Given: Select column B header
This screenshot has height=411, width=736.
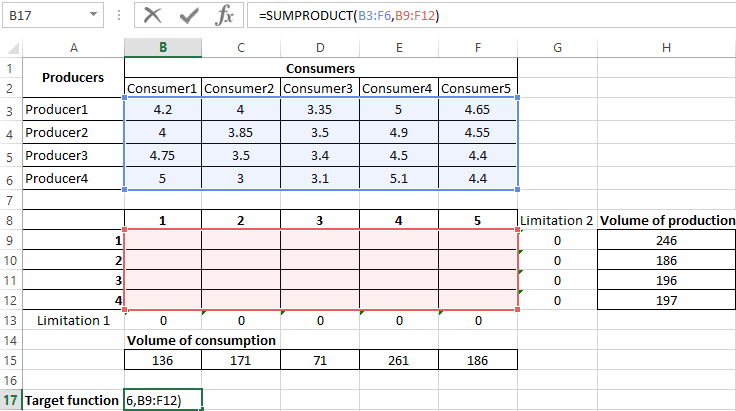Looking at the screenshot, I should coord(163,49).
